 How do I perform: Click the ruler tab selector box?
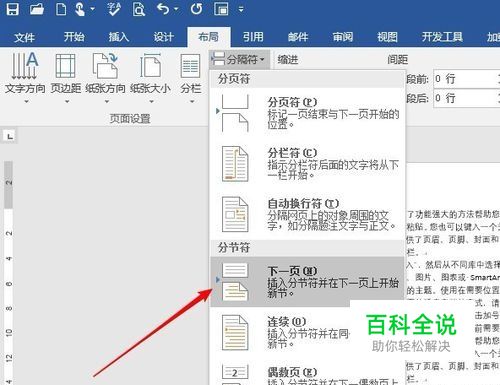[9, 136]
